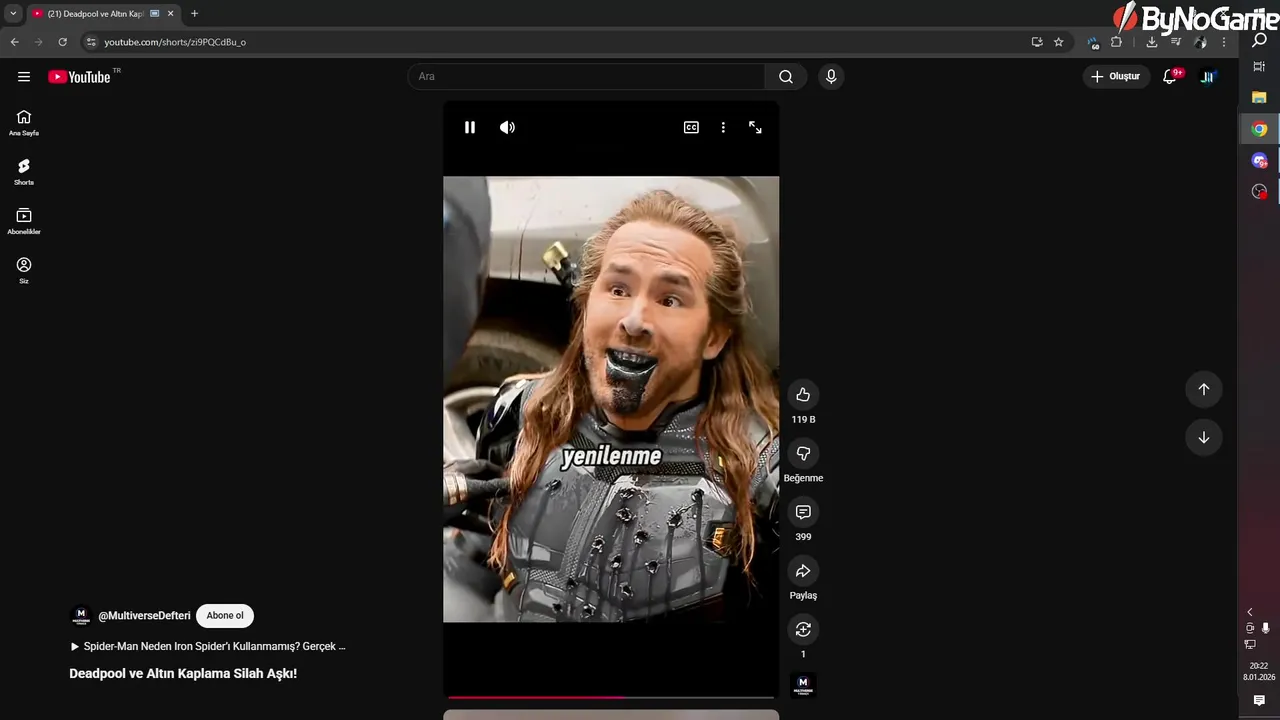This screenshot has height=720, width=1280.
Task: Open the site information icon in address bar
Action: tap(91, 42)
